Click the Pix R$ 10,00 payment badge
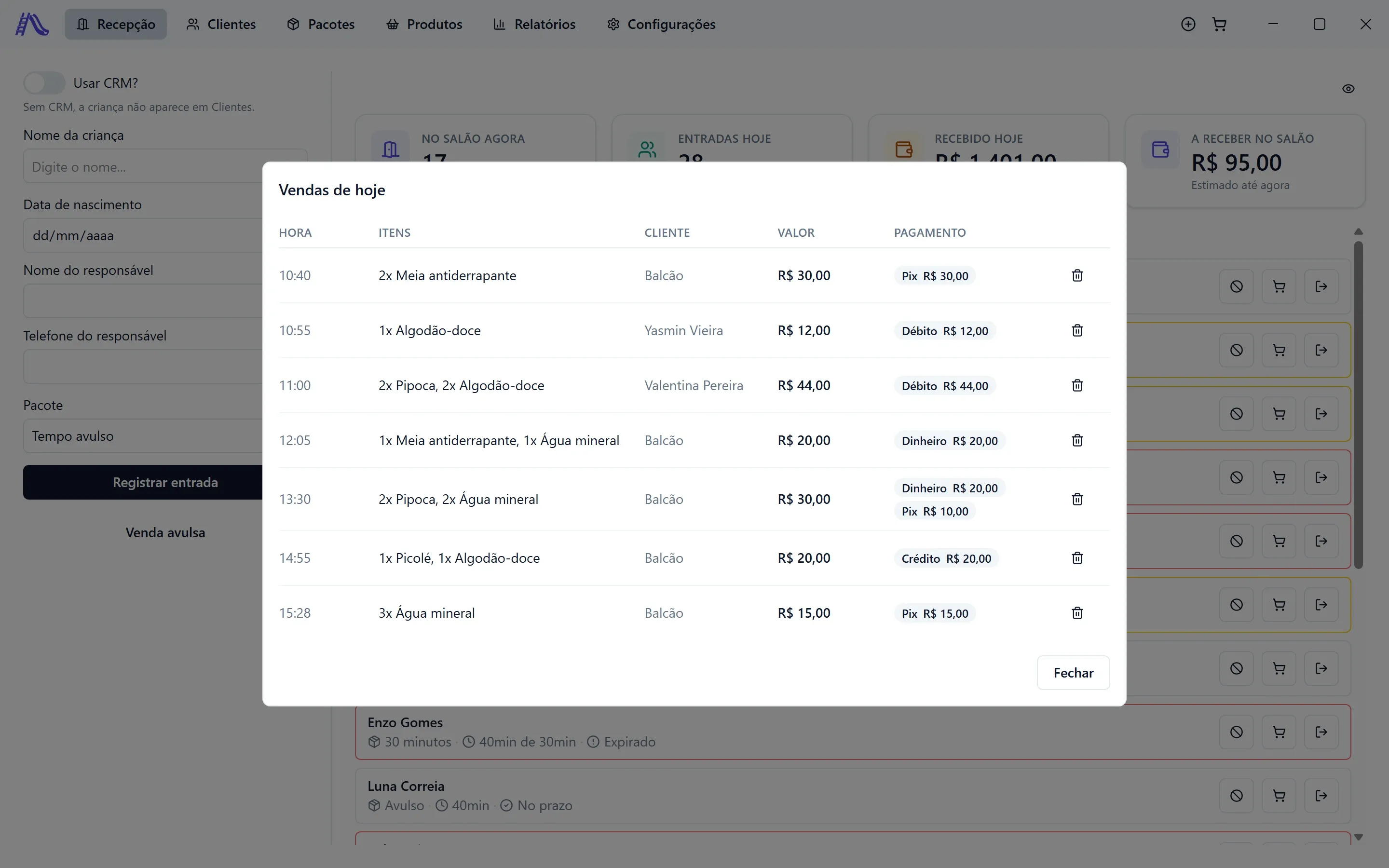Screen dimensions: 1389x868 coord(934,512)
